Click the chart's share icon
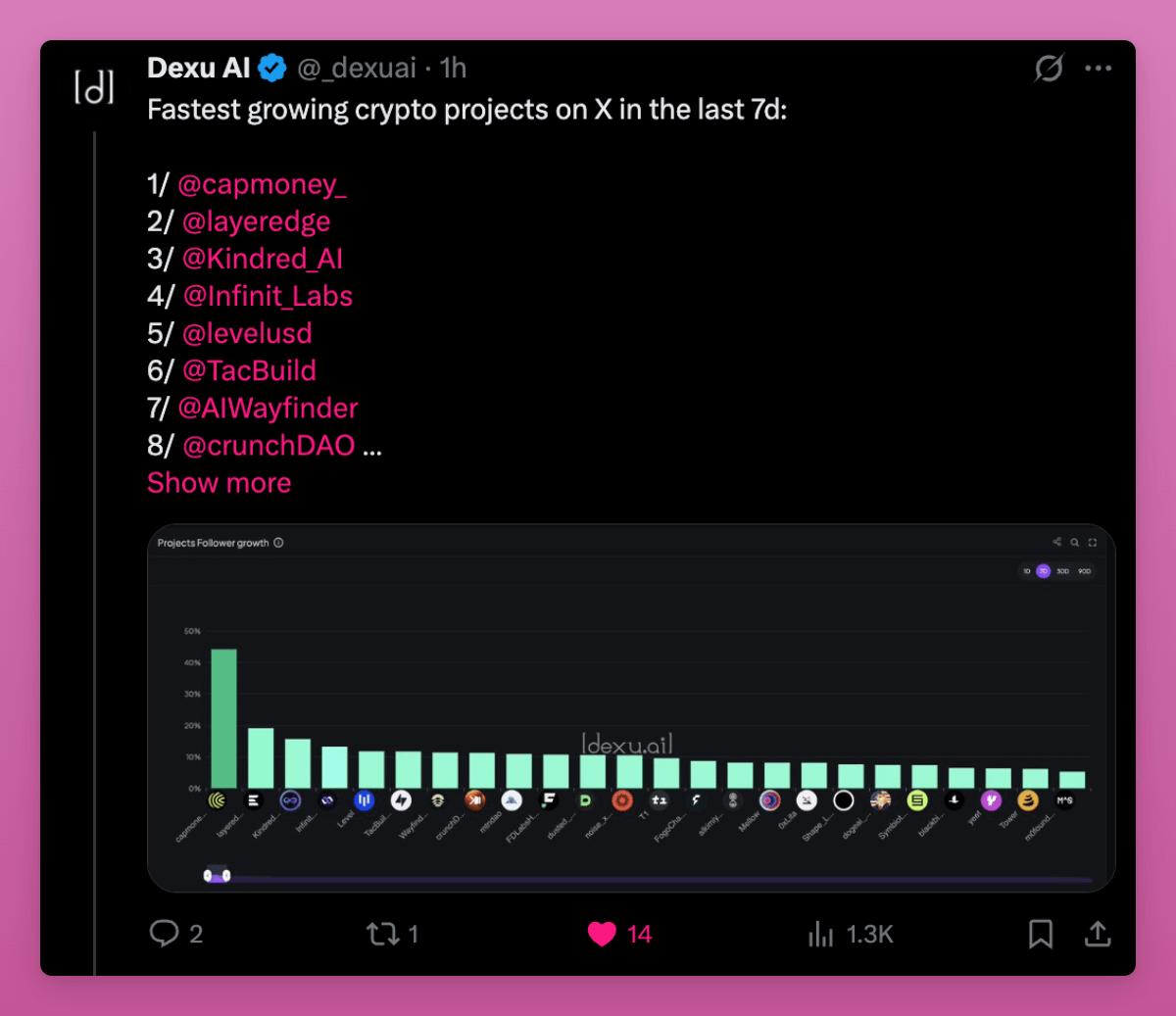 (x=1056, y=542)
